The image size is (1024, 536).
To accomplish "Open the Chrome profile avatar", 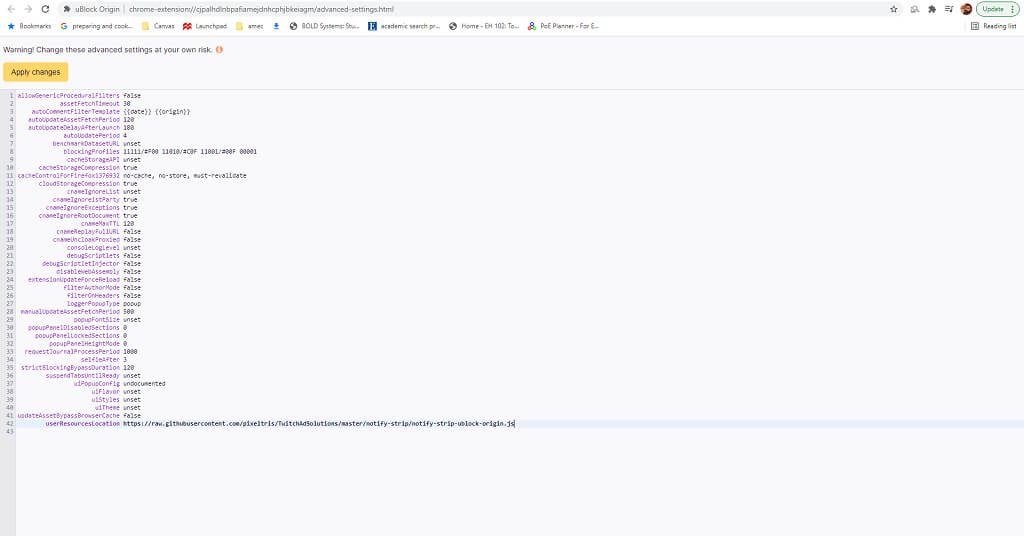I will click(967, 9).
